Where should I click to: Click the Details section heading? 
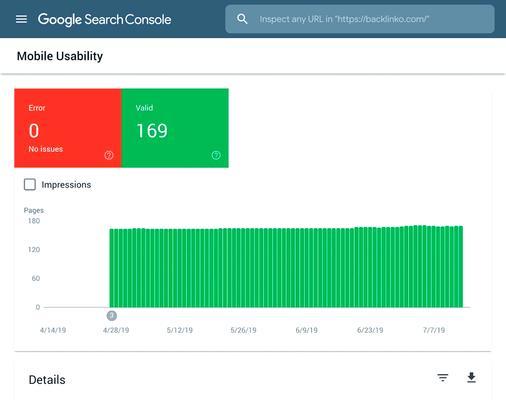click(x=47, y=380)
